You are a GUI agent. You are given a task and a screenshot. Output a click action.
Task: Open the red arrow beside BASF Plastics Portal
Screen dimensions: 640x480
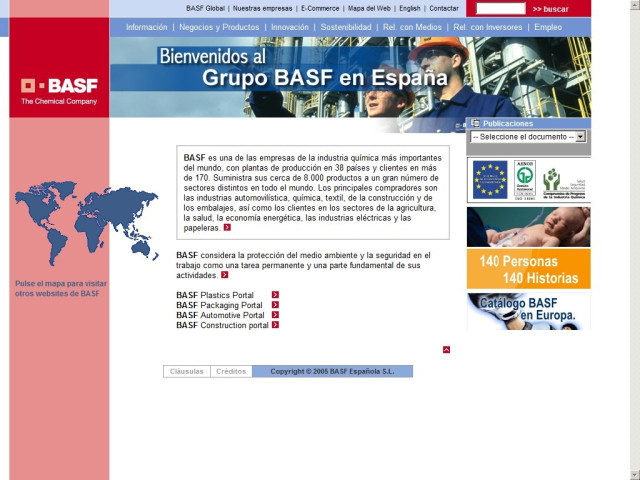tap(275, 295)
